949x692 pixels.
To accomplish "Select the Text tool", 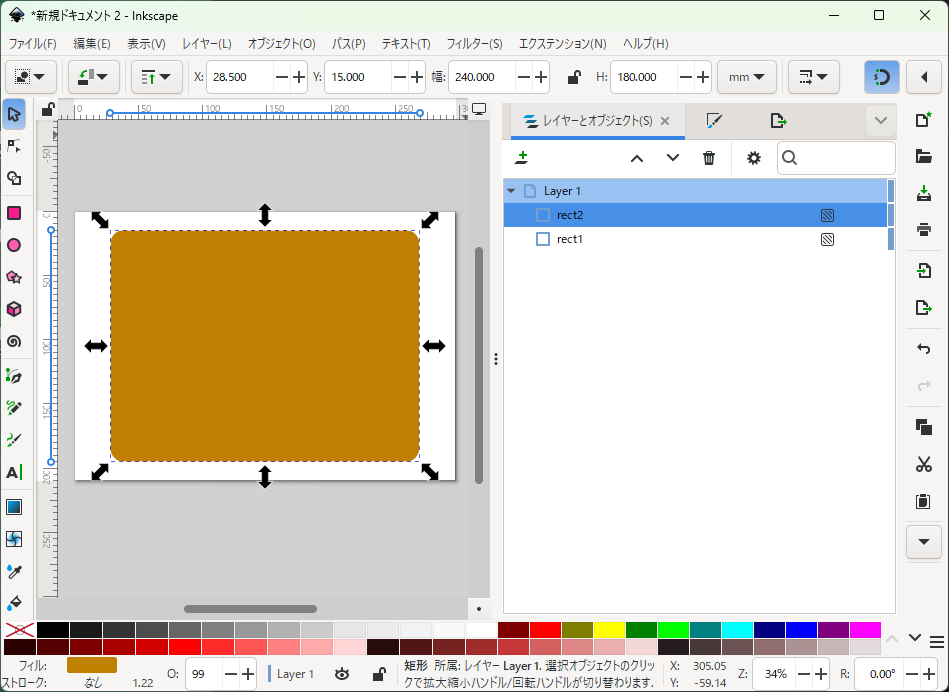I will click(14, 472).
